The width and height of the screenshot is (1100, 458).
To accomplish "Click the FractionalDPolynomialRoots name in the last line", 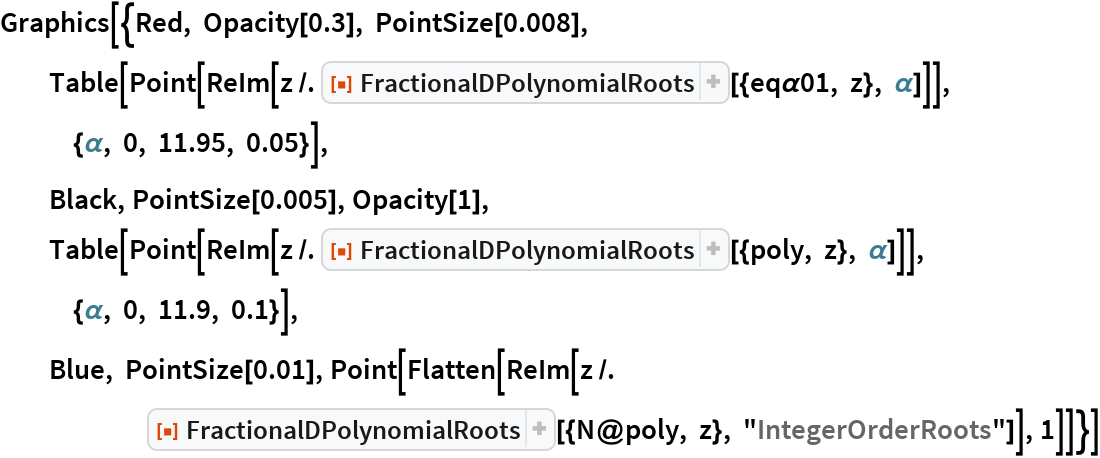I will (352, 431).
